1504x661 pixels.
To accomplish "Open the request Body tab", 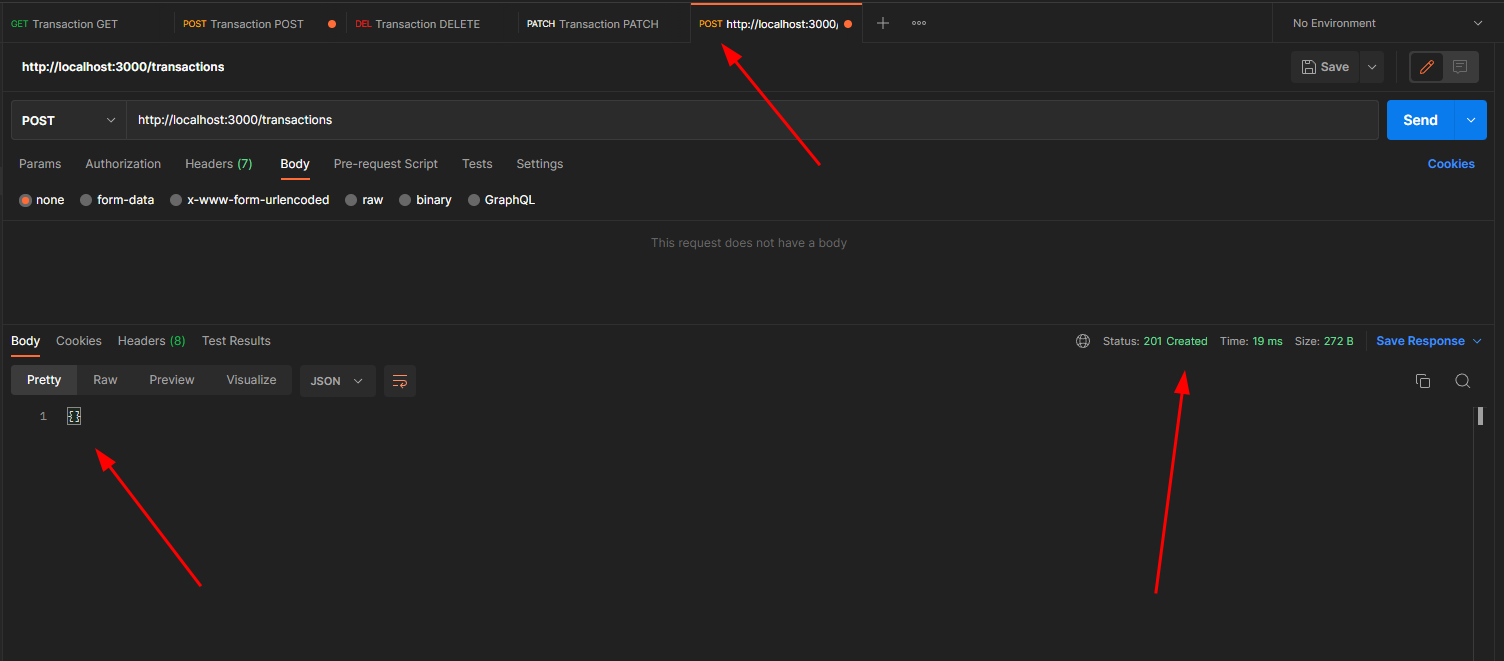I will coord(295,164).
